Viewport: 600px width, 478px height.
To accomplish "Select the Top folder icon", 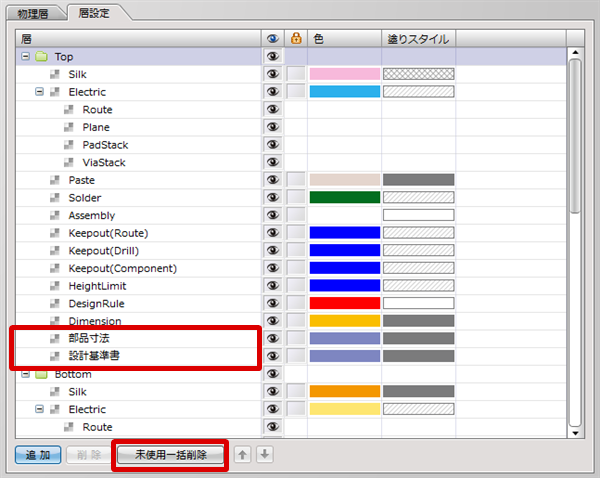I will 41,57.
